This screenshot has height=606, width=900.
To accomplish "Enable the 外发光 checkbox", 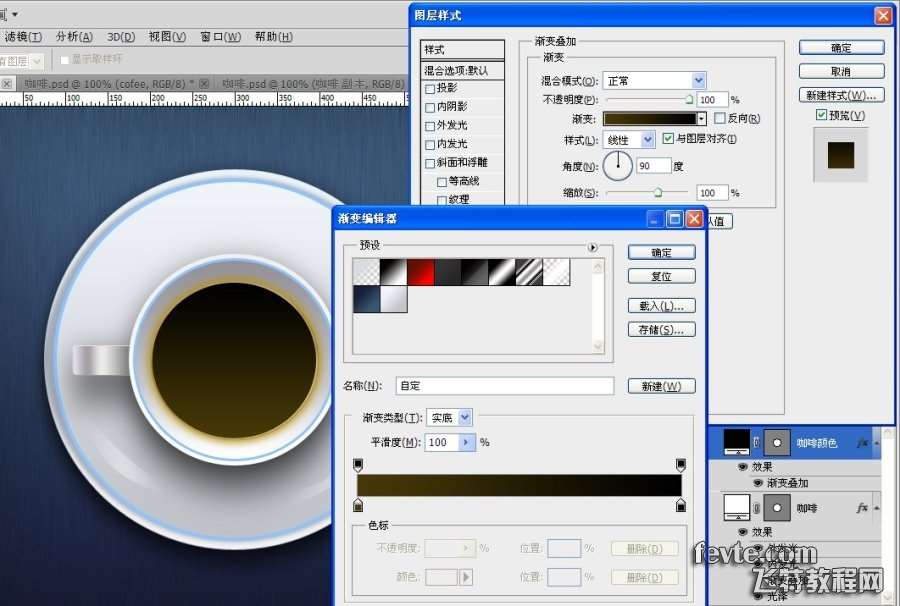I will 430,126.
